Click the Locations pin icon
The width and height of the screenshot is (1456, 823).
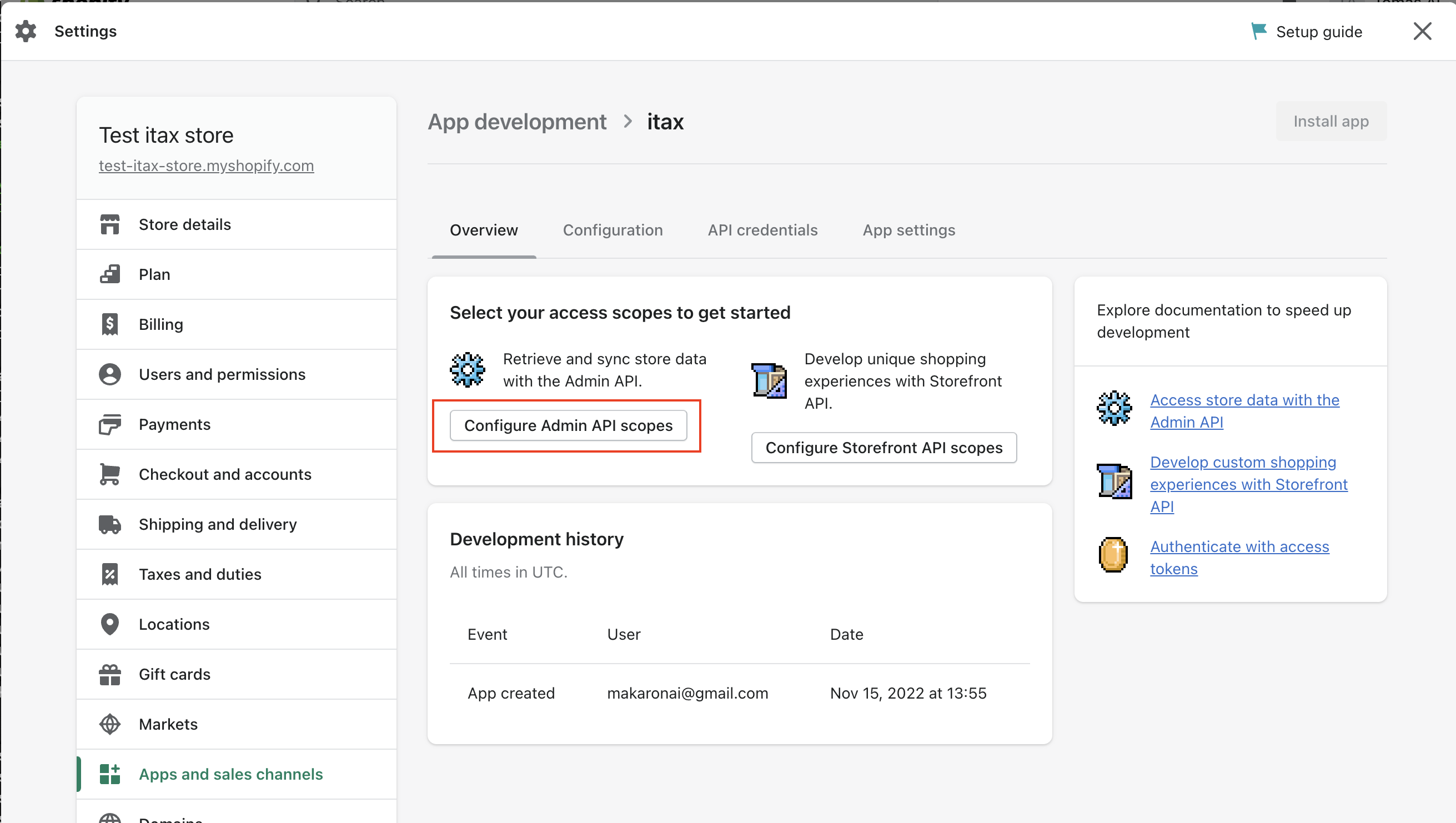(109, 625)
